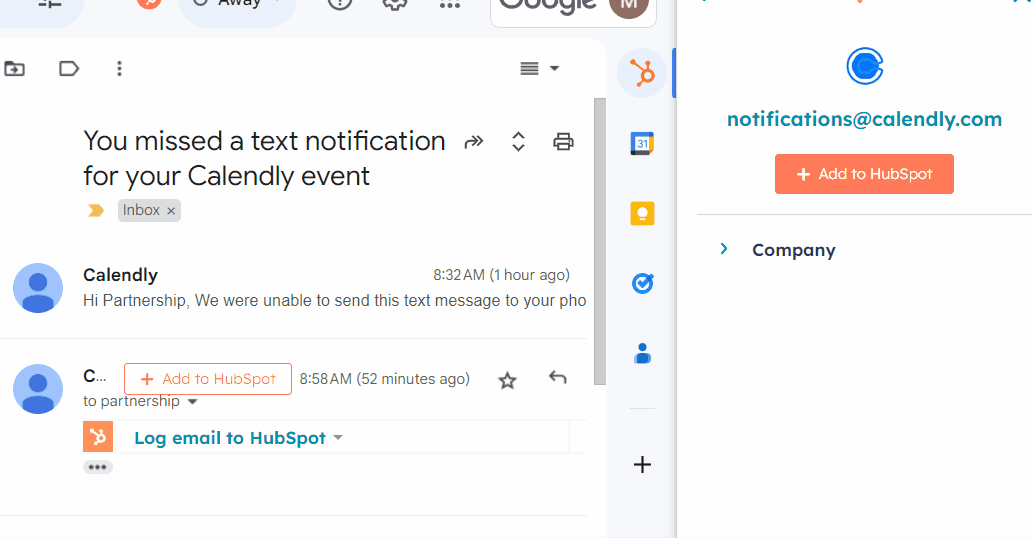
Task: Click the Company section label
Action: [x=793, y=250]
